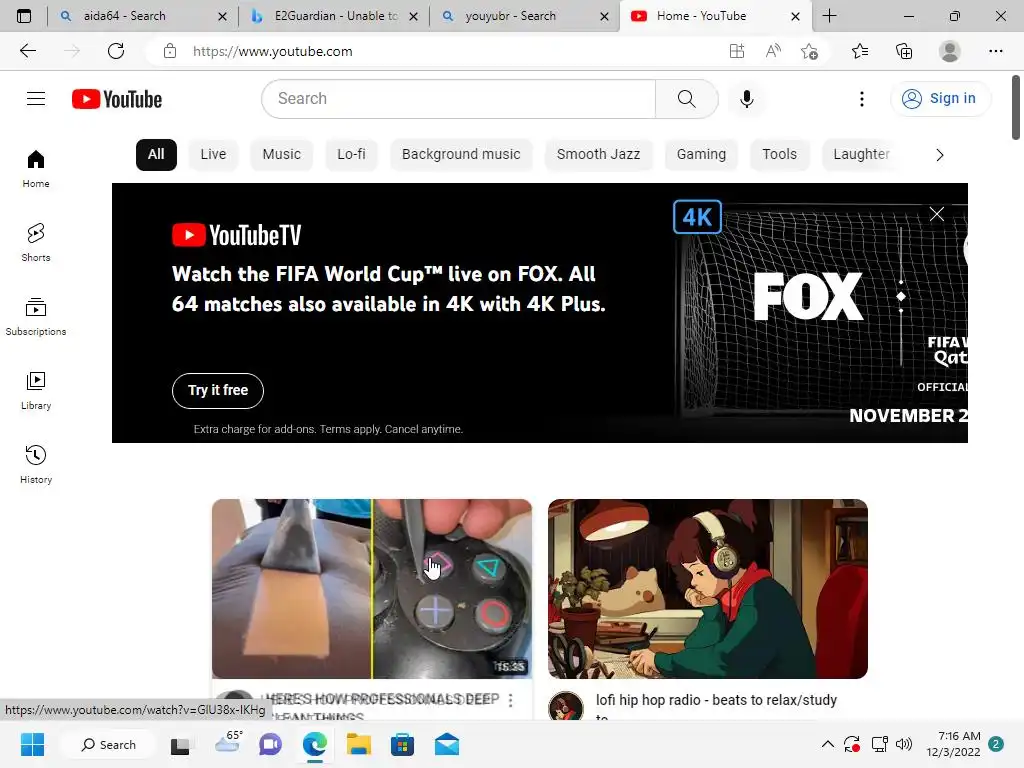The height and width of the screenshot is (768, 1024).
Task: Open Mail app from taskbar
Action: coord(447,744)
